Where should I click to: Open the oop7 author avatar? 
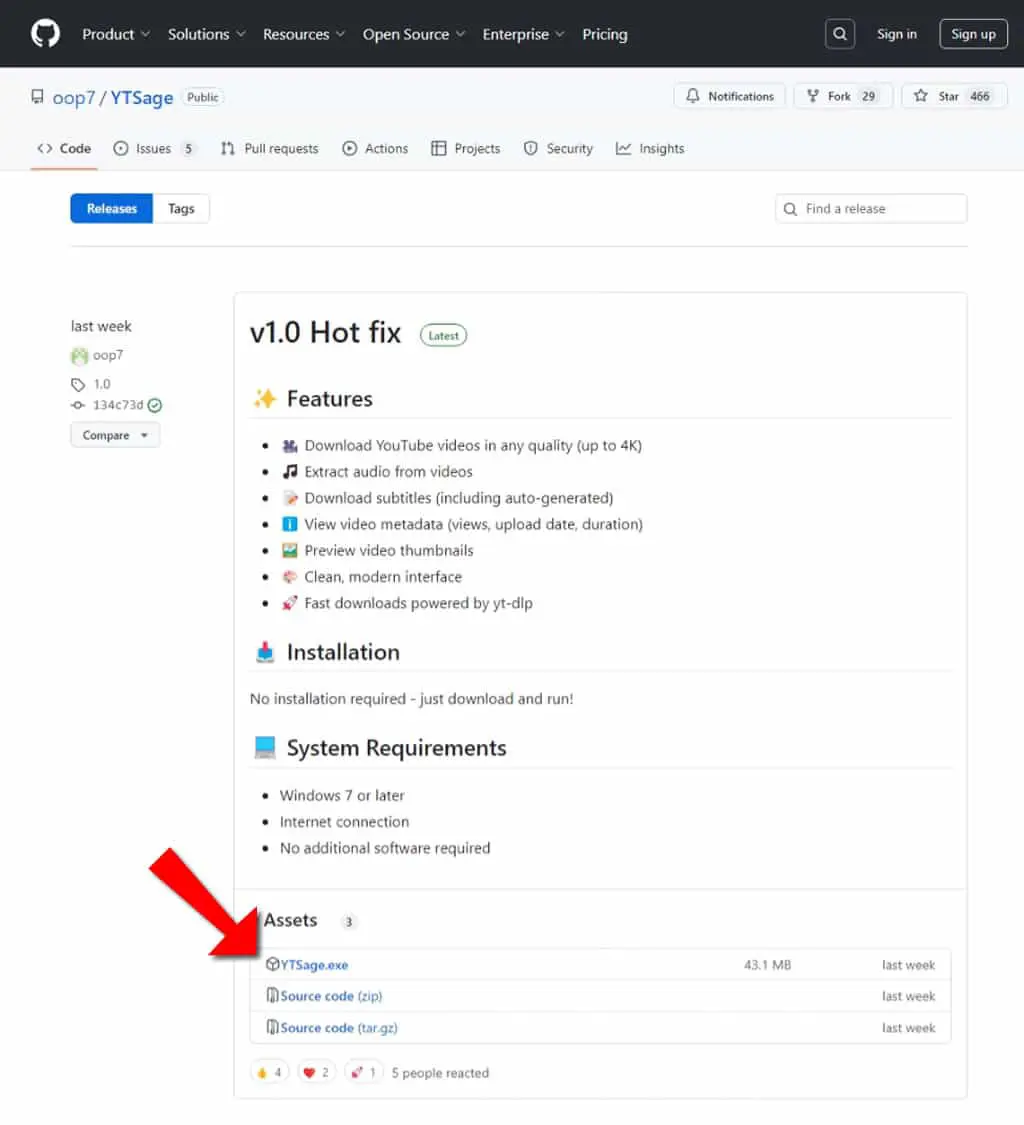79,355
